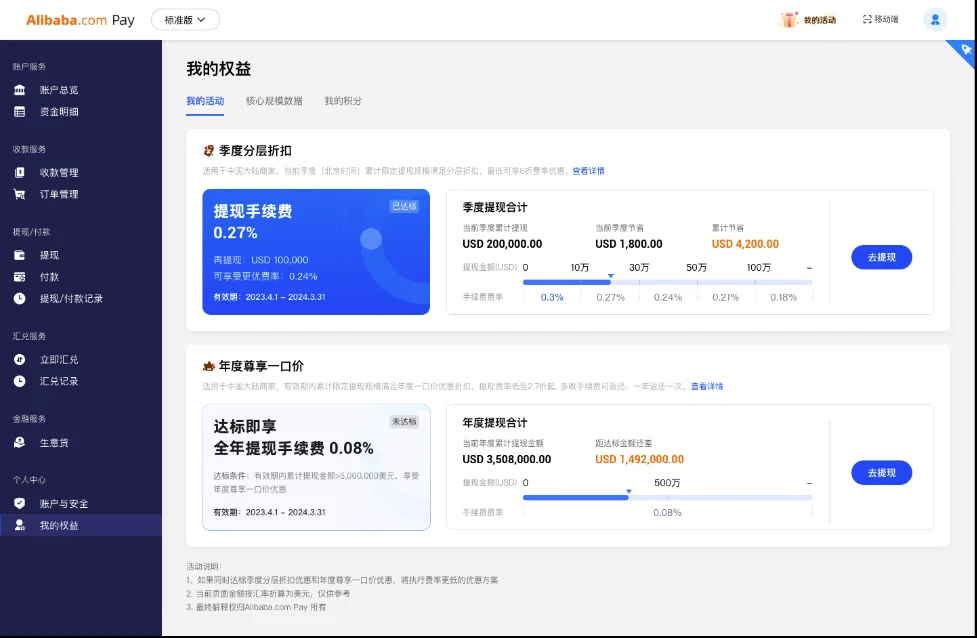Open 收款管理 via its sidebar icon
977x638 pixels.
point(20,173)
